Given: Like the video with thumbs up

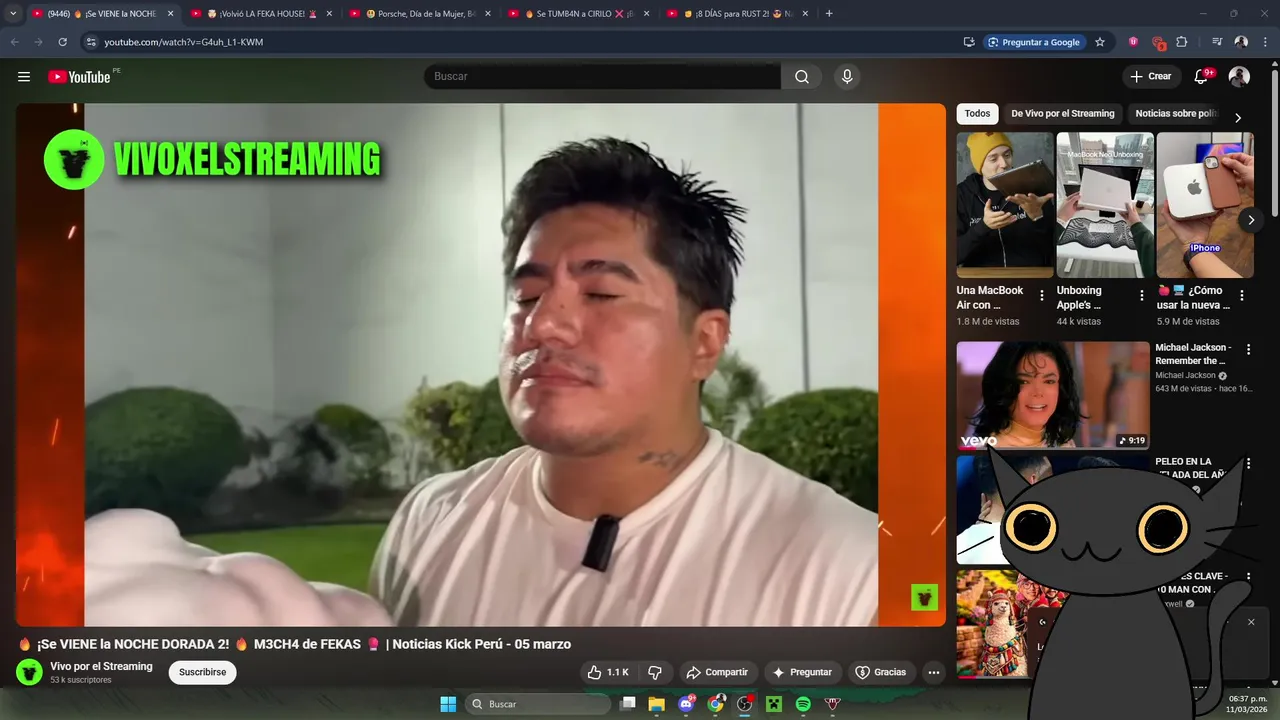Looking at the screenshot, I should [608, 672].
